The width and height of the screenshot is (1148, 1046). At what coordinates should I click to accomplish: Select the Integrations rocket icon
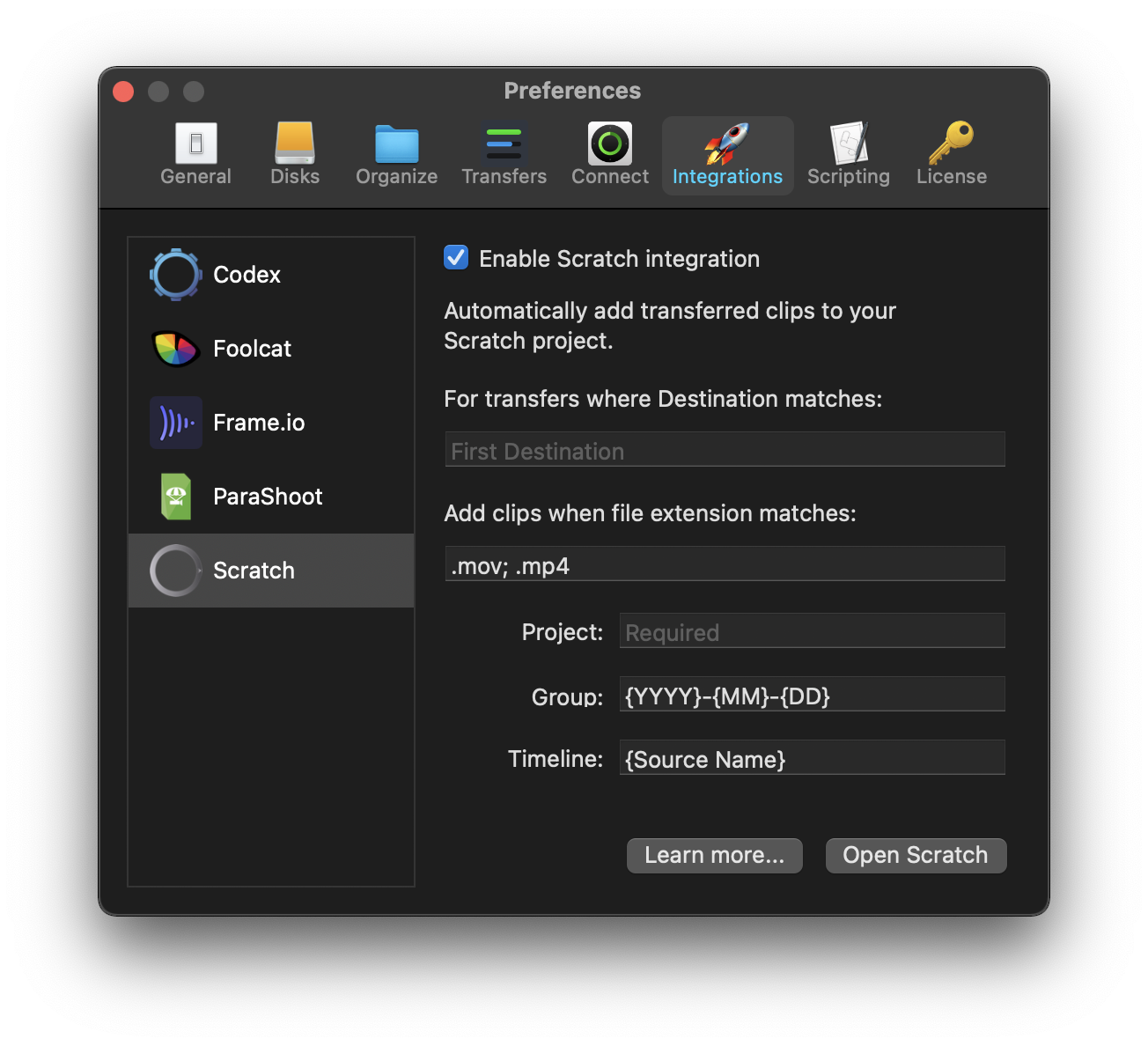[x=727, y=144]
